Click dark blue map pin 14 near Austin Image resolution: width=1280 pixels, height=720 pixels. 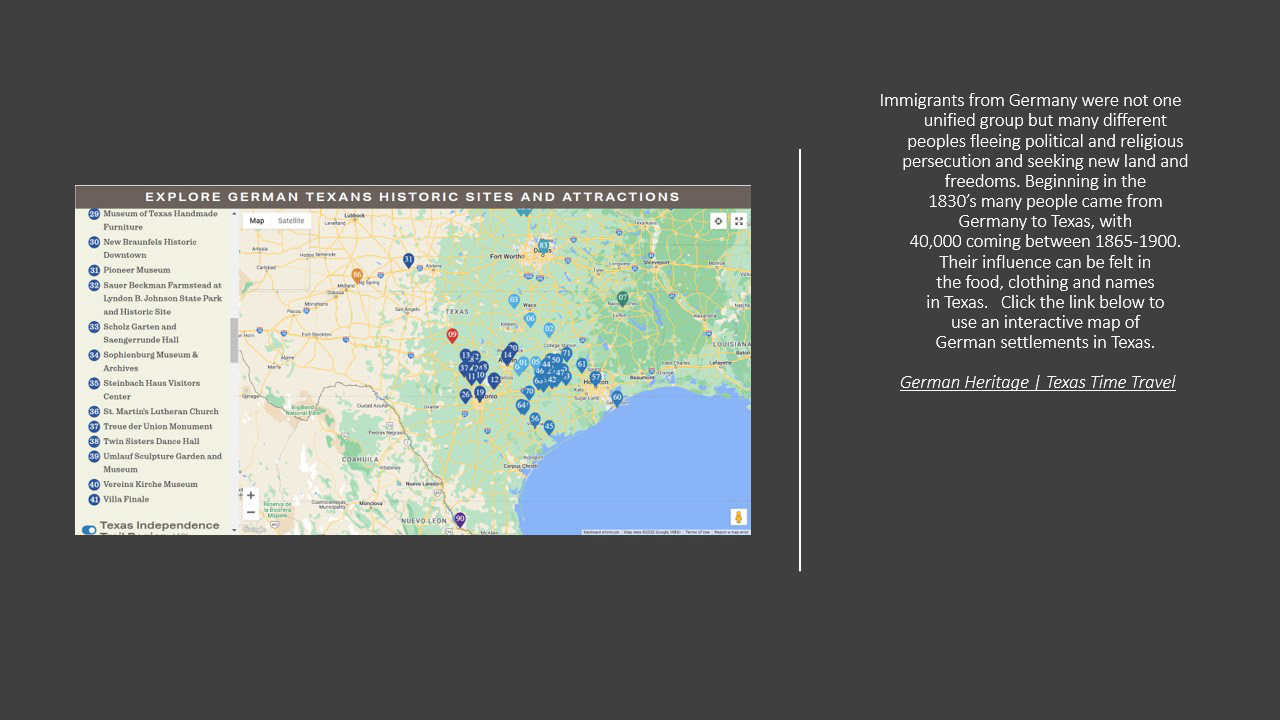pyautogui.click(x=507, y=355)
